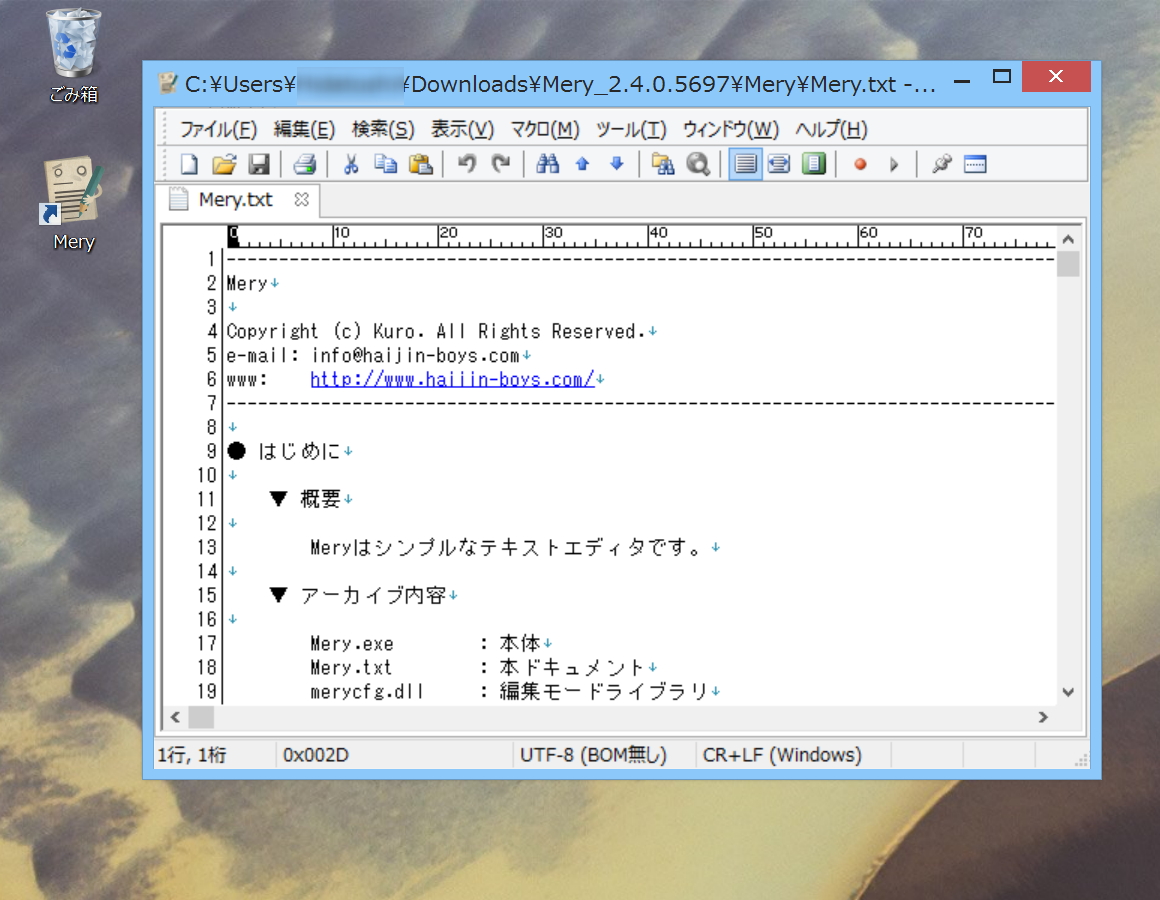Image resolution: width=1160 pixels, height=900 pixels.
Task: Print the document via the printer icon
Action: (x=305, y=163)
